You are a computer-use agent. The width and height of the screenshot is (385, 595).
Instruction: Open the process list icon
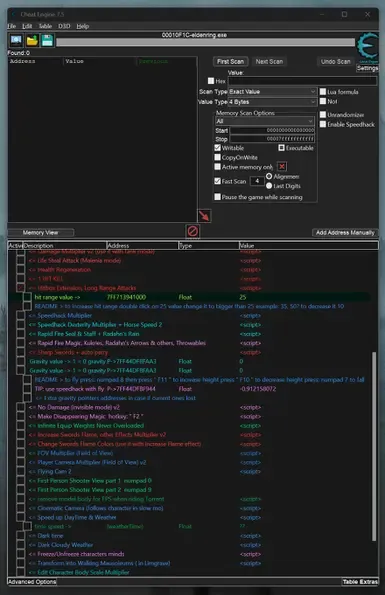[x=16, y=40]
